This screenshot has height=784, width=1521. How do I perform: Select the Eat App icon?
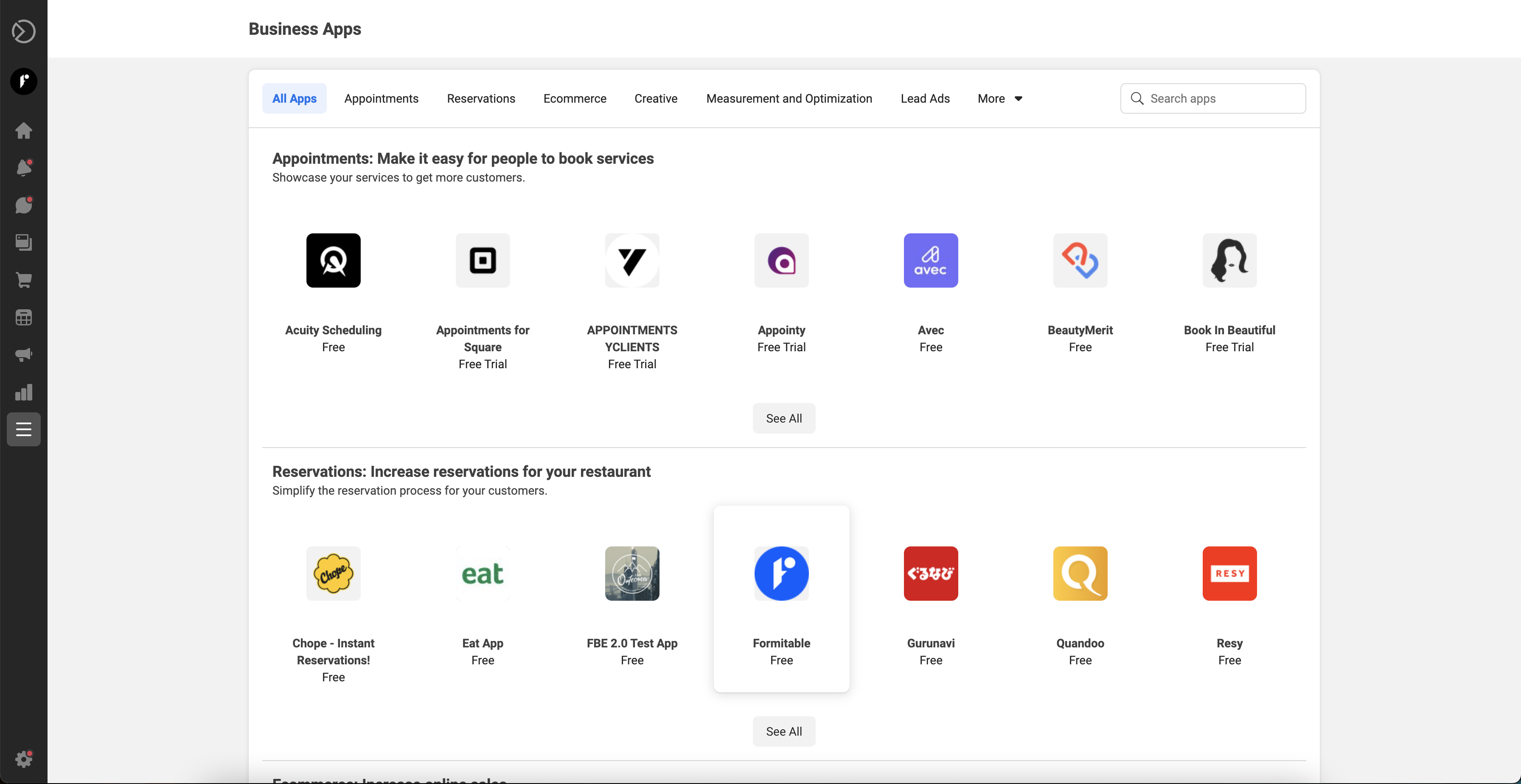tap(483, 573)
